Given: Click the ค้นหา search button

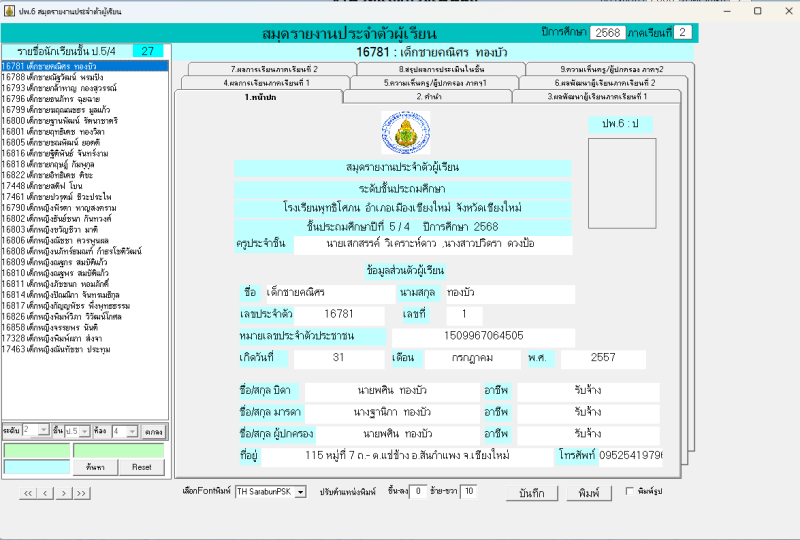Looking at the screenshot, I should point(95,467).
